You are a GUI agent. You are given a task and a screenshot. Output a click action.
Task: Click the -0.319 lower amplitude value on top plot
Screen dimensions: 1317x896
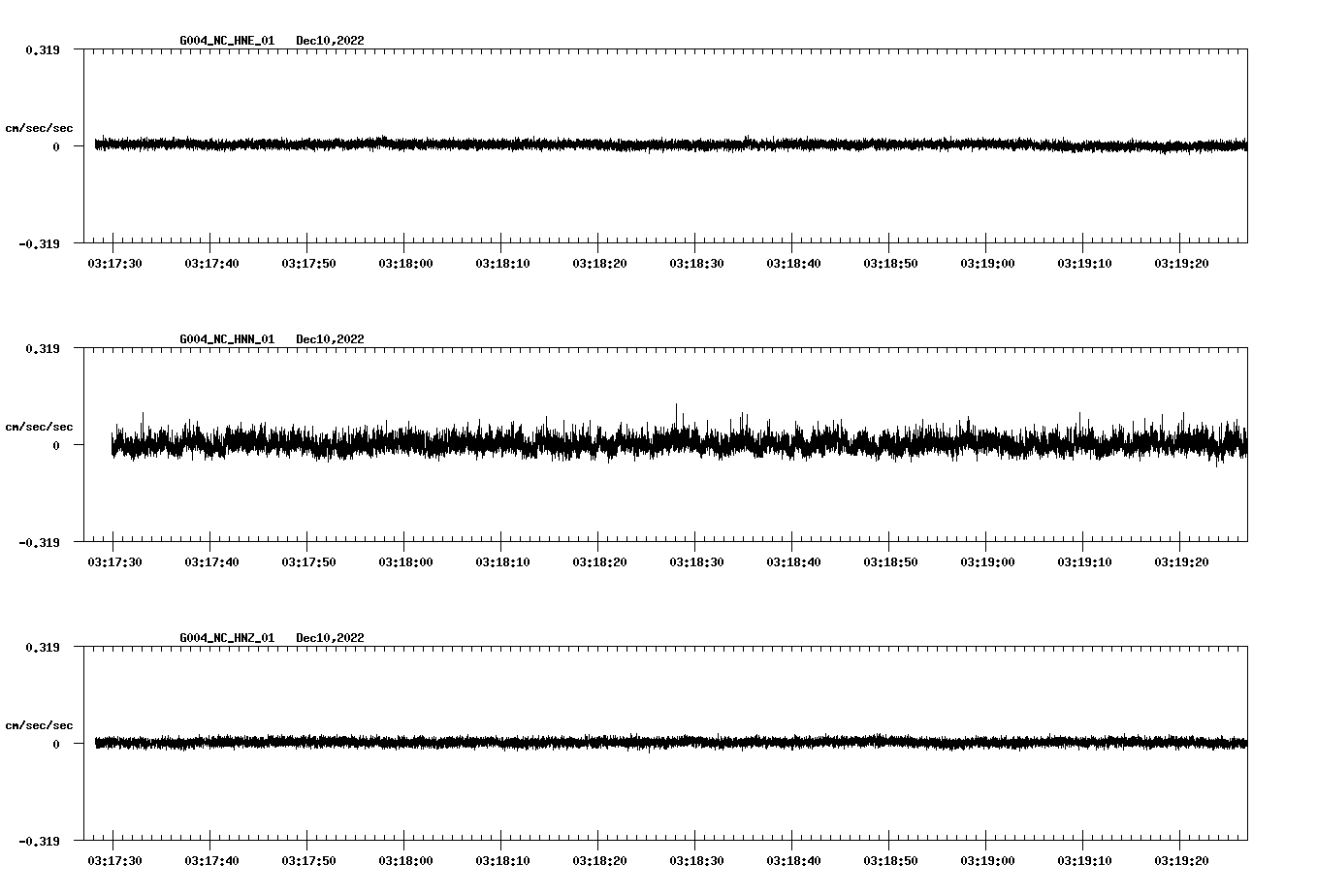(39, 246)
